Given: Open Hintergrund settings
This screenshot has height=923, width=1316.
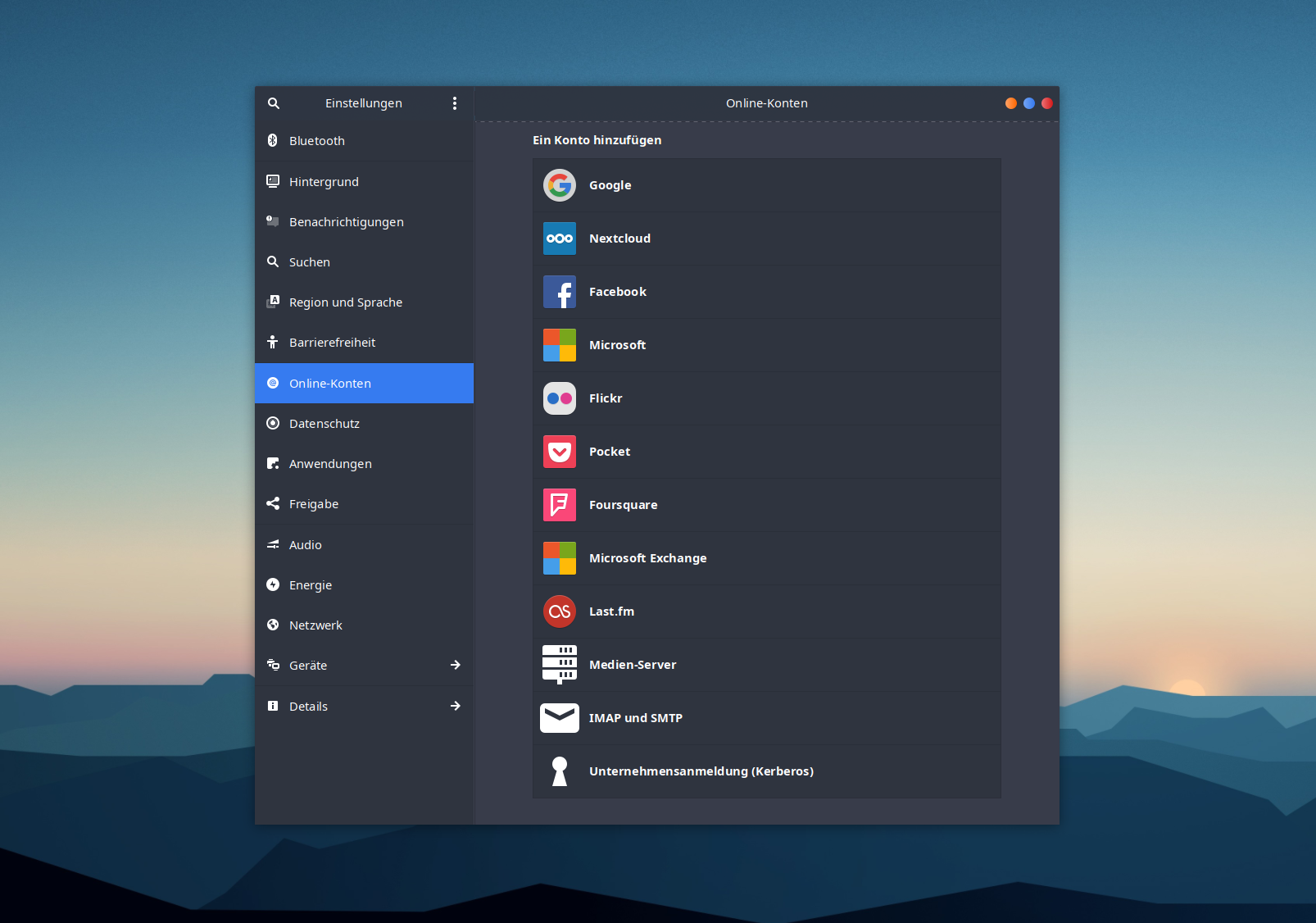Looking at the screenshot, I should pos(365,181).
